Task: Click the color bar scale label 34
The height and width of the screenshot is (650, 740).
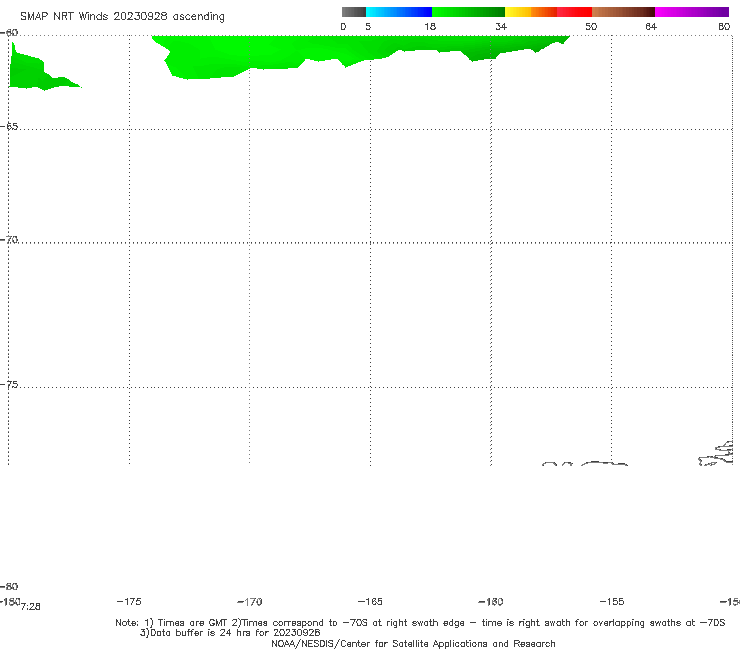Action: [501, 26]
